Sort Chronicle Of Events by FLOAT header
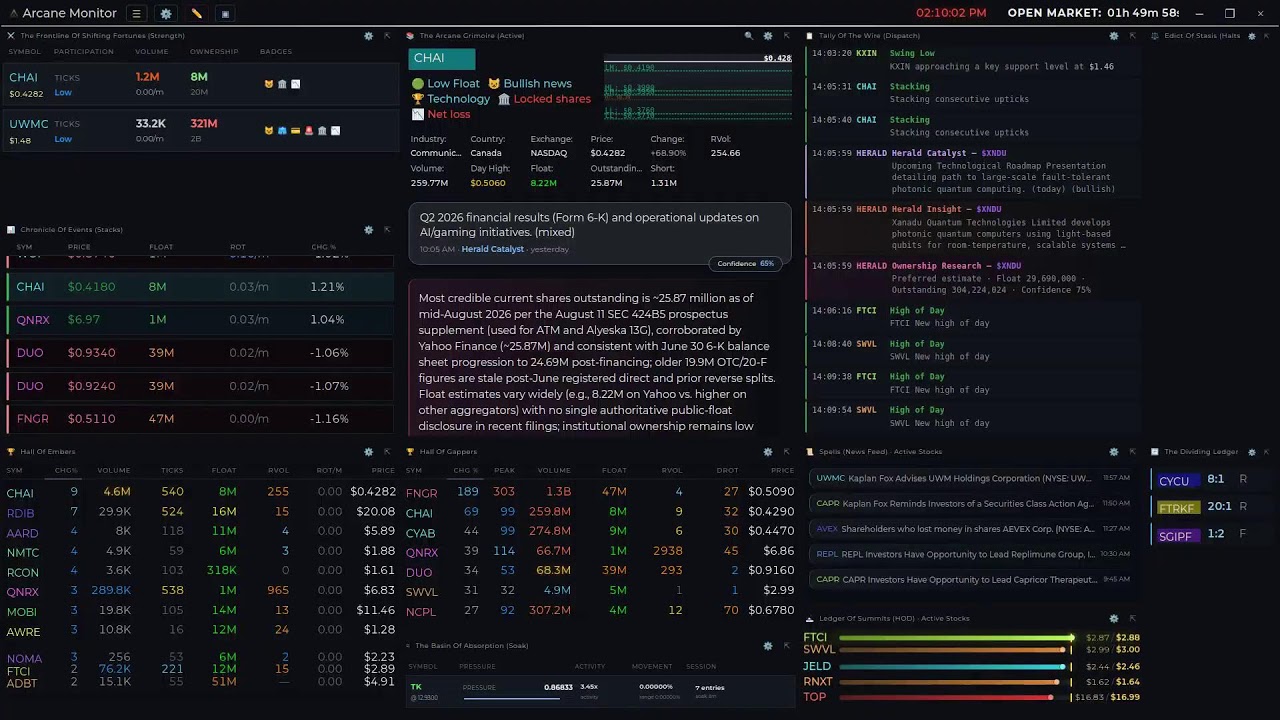Screen dimensions: 1280x720 [x=161, y=247]
